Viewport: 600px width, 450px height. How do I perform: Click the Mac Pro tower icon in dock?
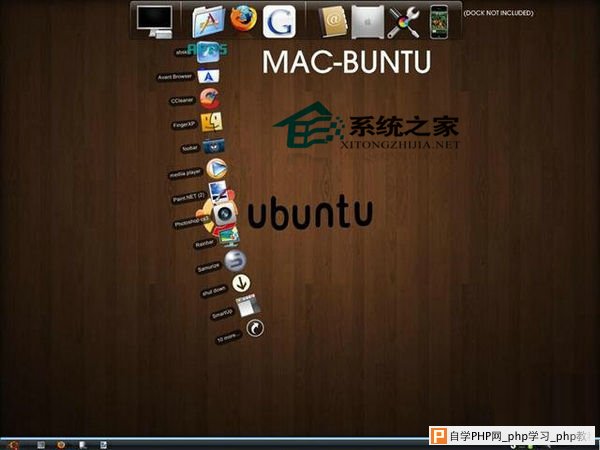click(x=367, y=20)
